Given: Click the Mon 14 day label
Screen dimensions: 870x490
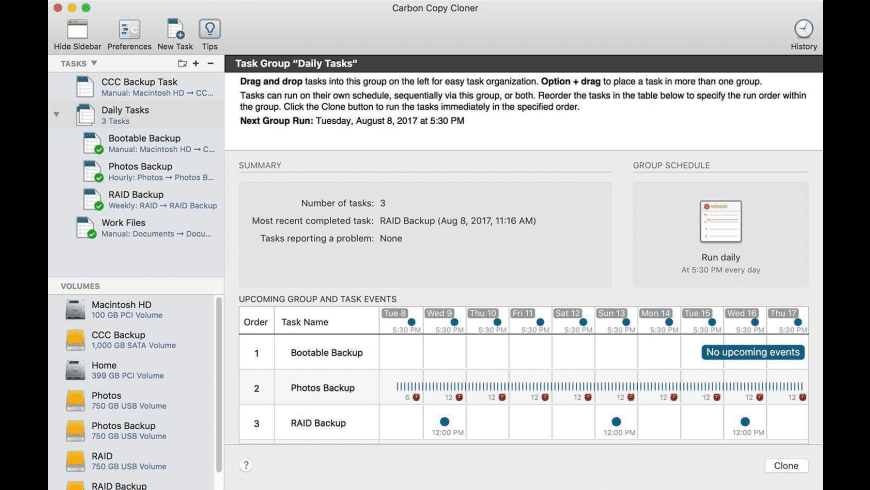Looking at the screenshot, I should 655,313.
